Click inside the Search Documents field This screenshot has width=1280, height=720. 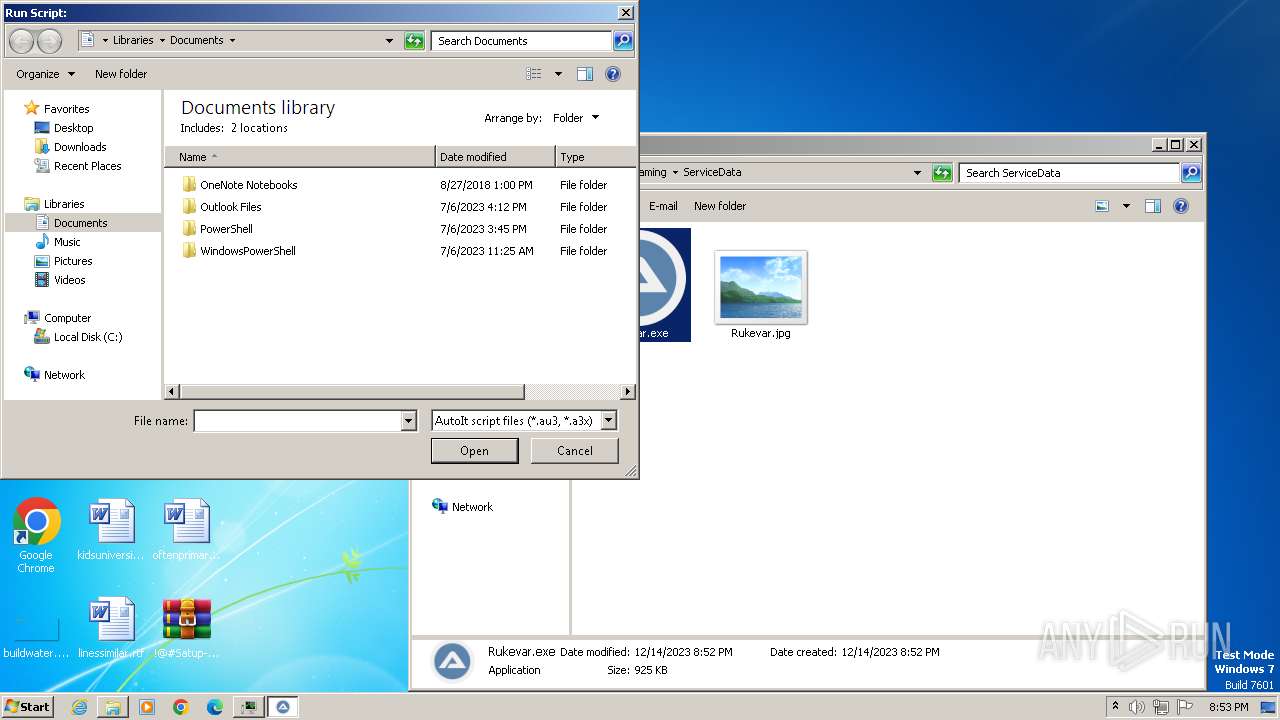521,41
